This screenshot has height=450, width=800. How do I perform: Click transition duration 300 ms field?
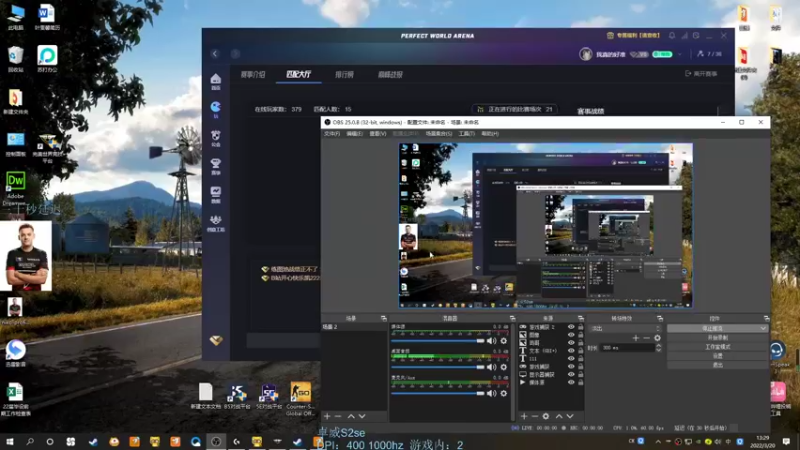point(627,347)
